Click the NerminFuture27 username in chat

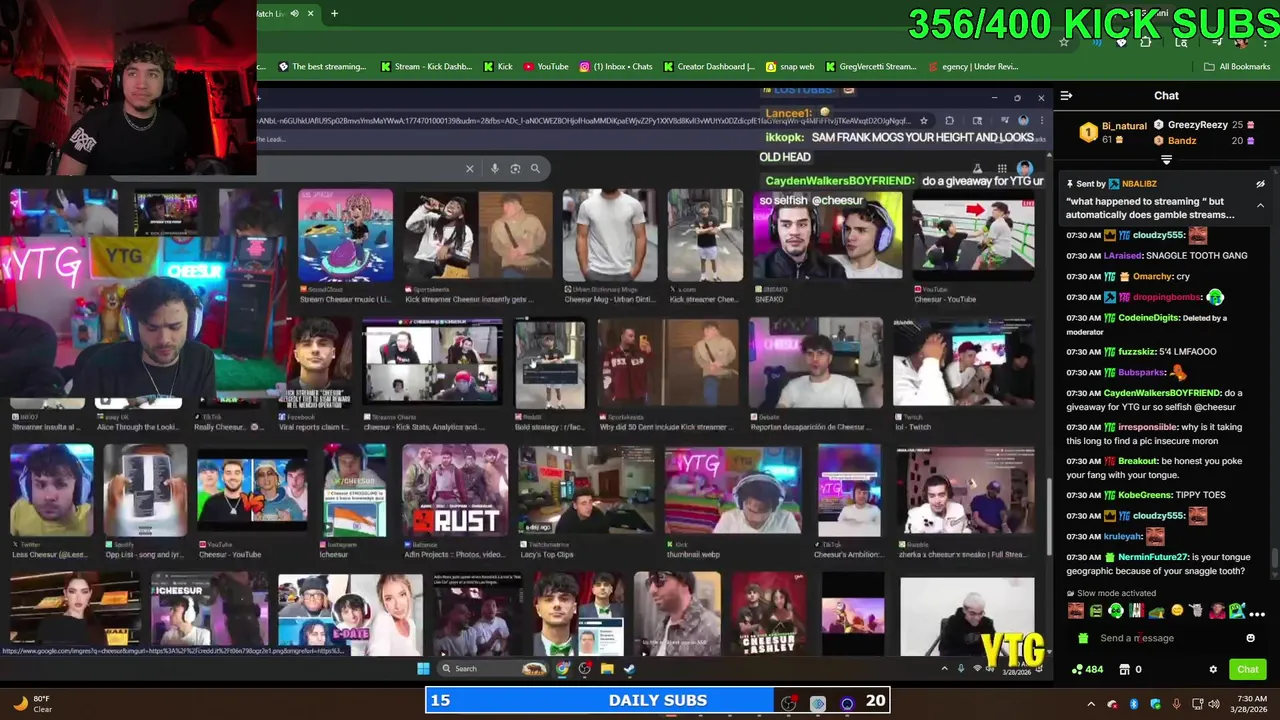[x=1153, y=557]
